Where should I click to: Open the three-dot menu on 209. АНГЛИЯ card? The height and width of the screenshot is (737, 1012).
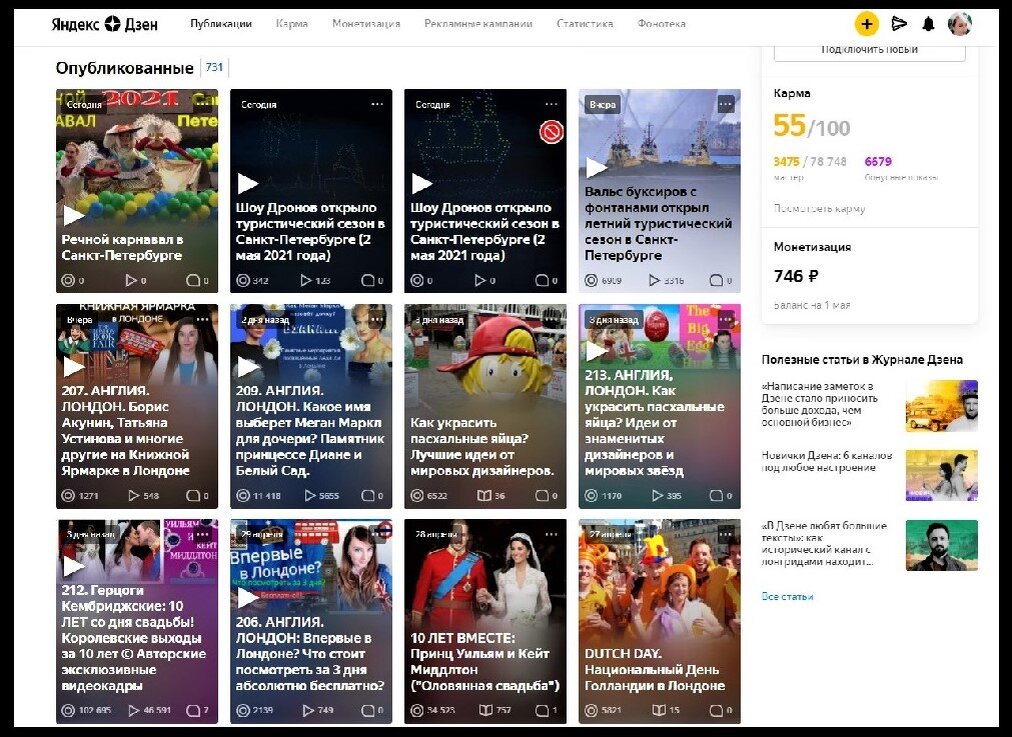[x=377, y=319]
